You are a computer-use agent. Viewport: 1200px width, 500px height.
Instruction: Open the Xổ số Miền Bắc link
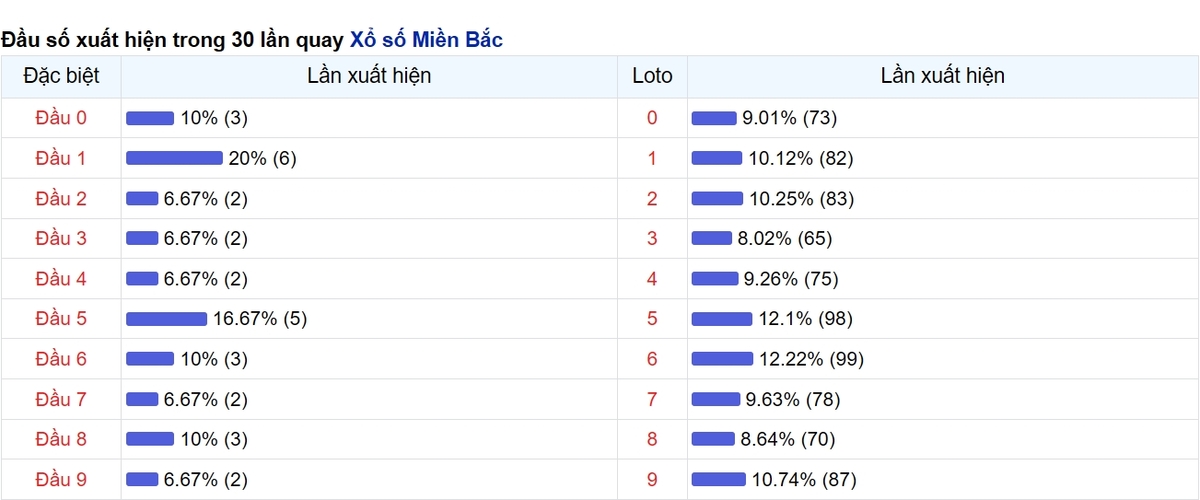426,40
